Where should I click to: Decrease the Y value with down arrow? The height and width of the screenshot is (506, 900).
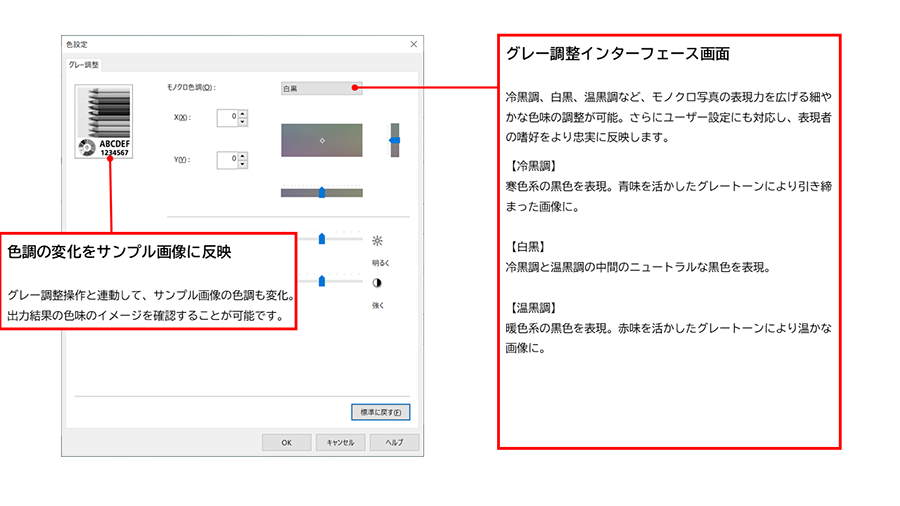(x=242, y=164)
